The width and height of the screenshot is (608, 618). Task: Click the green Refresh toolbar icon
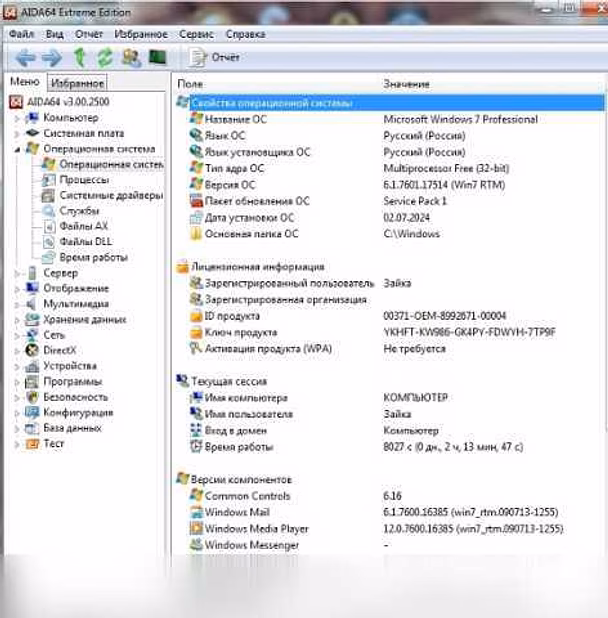point(105,58)
